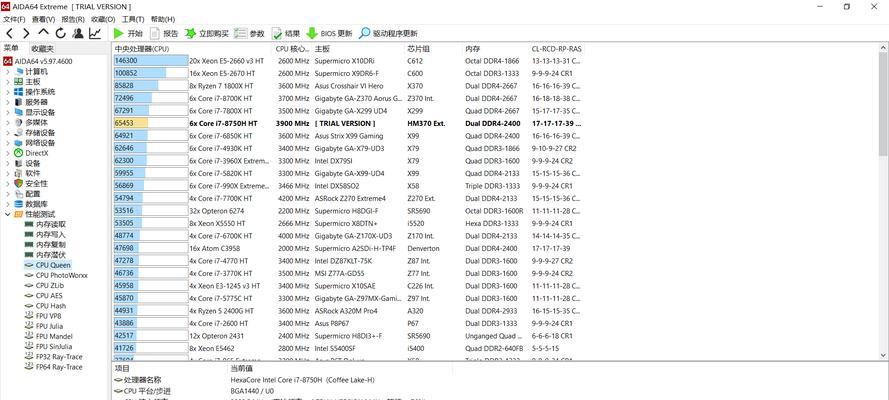
Task: Start the benchmark with the green 开始 button
Action: point(128,33)
